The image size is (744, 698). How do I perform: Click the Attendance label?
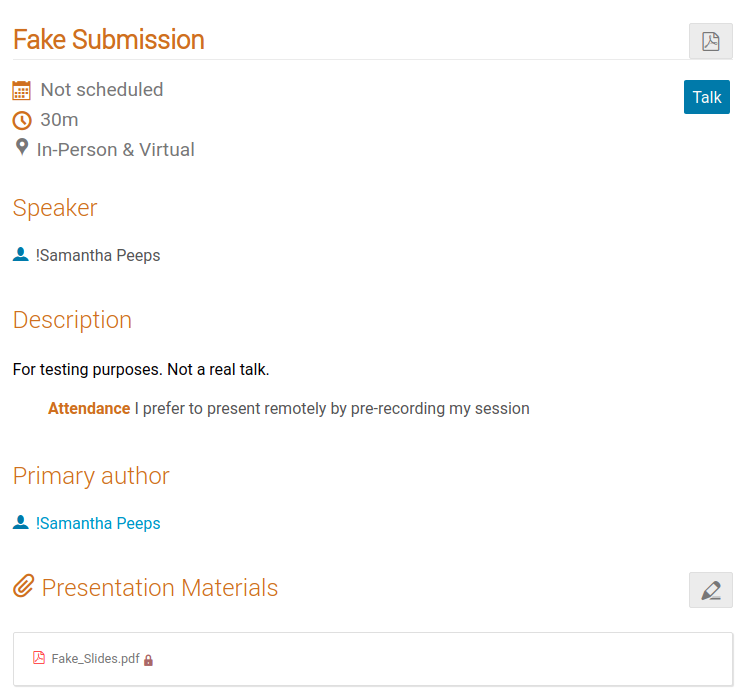tap(89, 409)
